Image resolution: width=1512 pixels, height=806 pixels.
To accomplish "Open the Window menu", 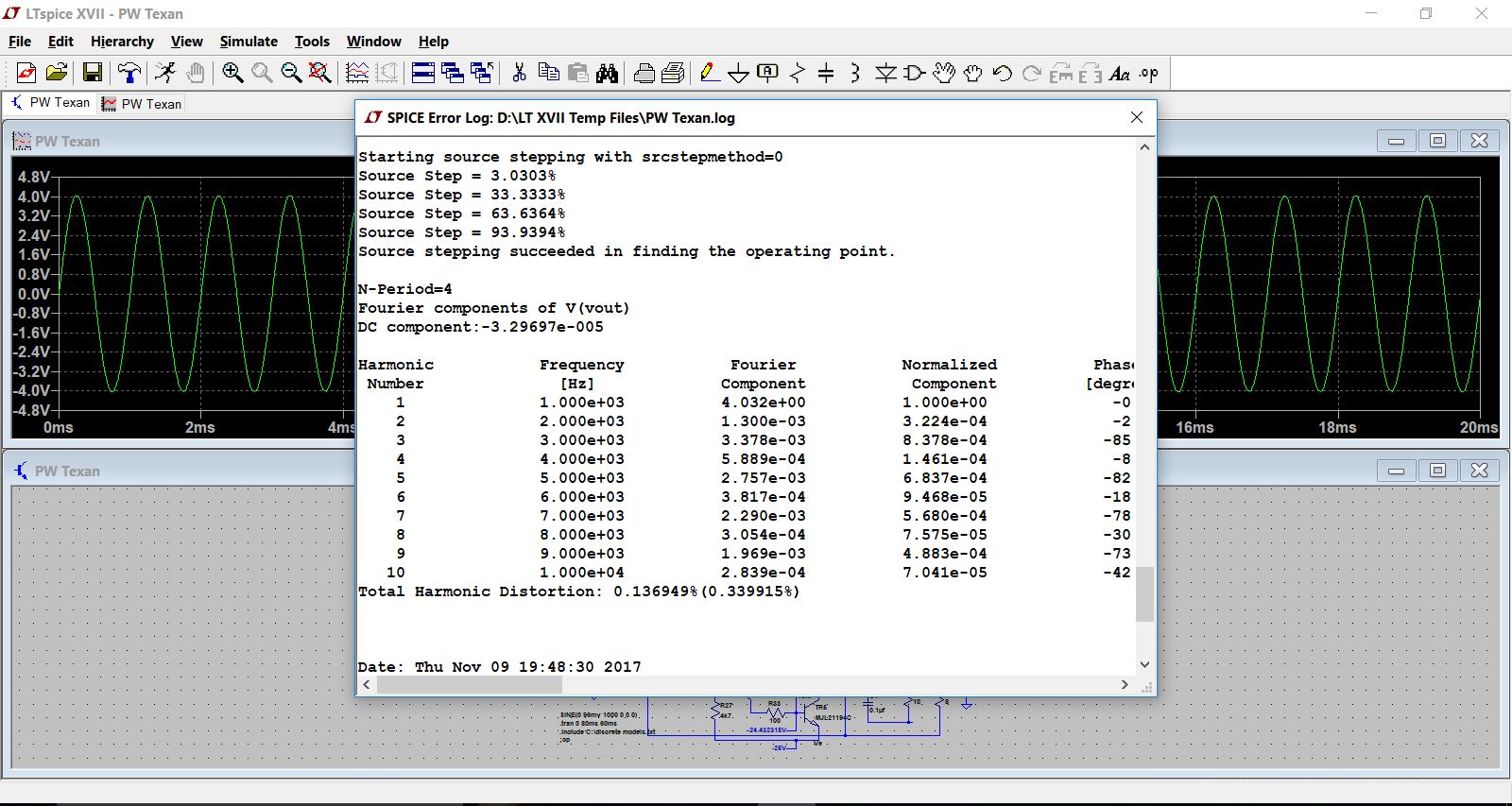I will click(373, 42).
